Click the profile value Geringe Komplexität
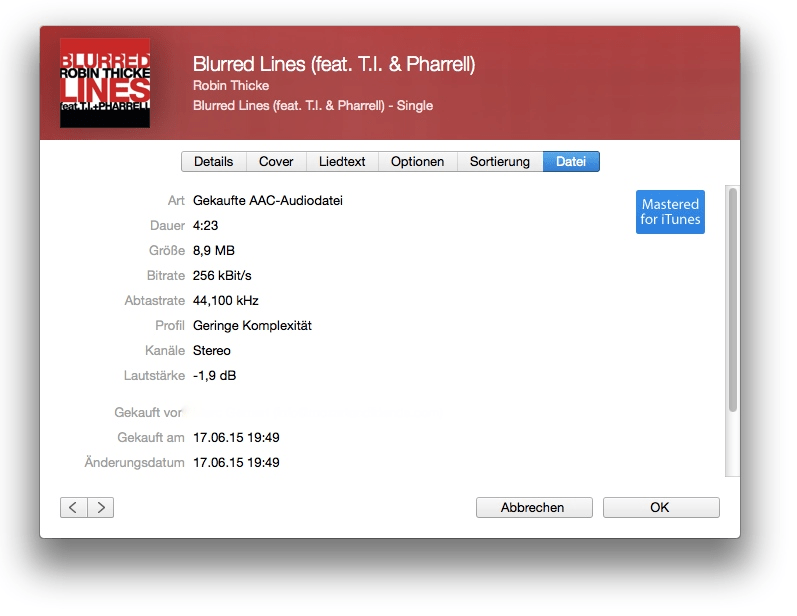 [252, 325]
